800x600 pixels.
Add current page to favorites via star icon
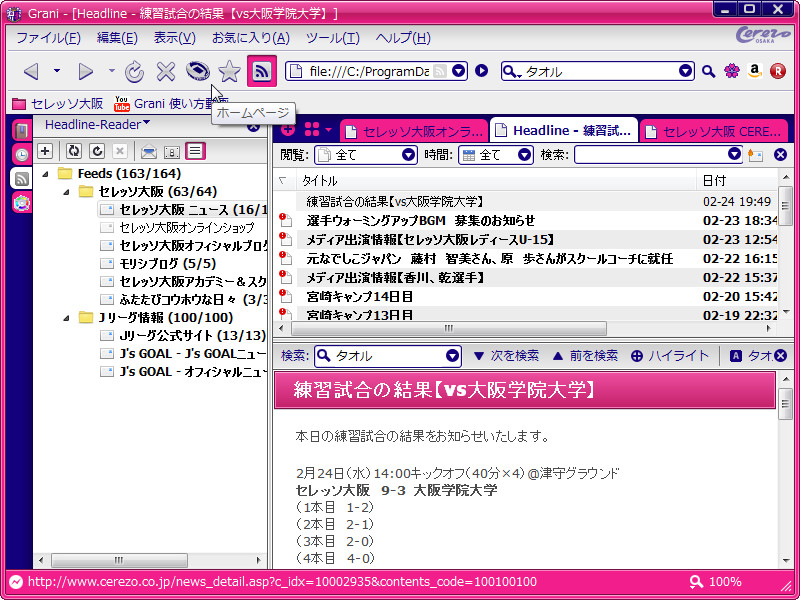tap(229, 71)
